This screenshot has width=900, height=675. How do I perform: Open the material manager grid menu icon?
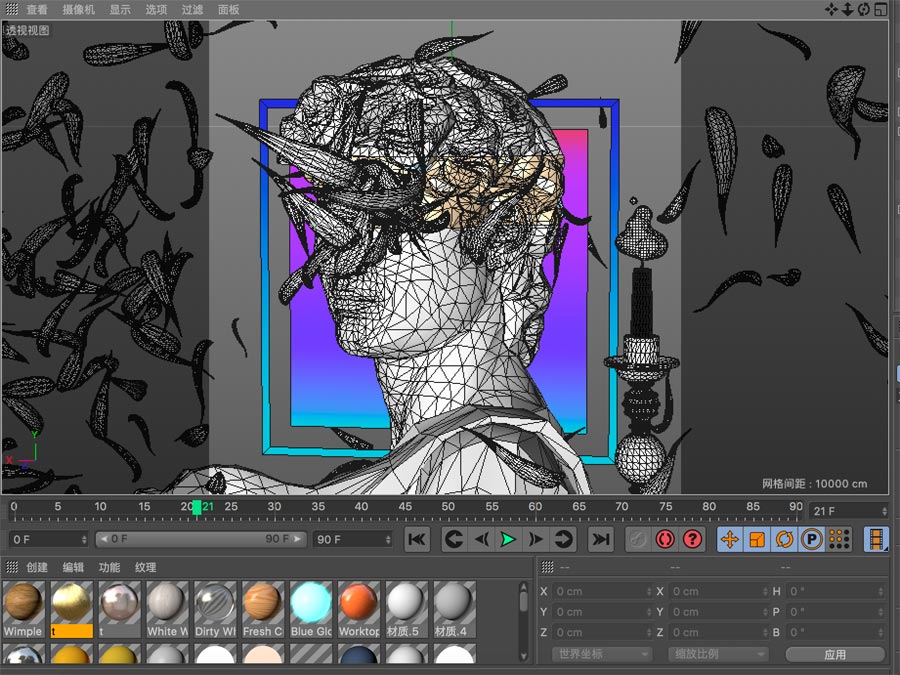pyautogui.click(x=13, y=567)
